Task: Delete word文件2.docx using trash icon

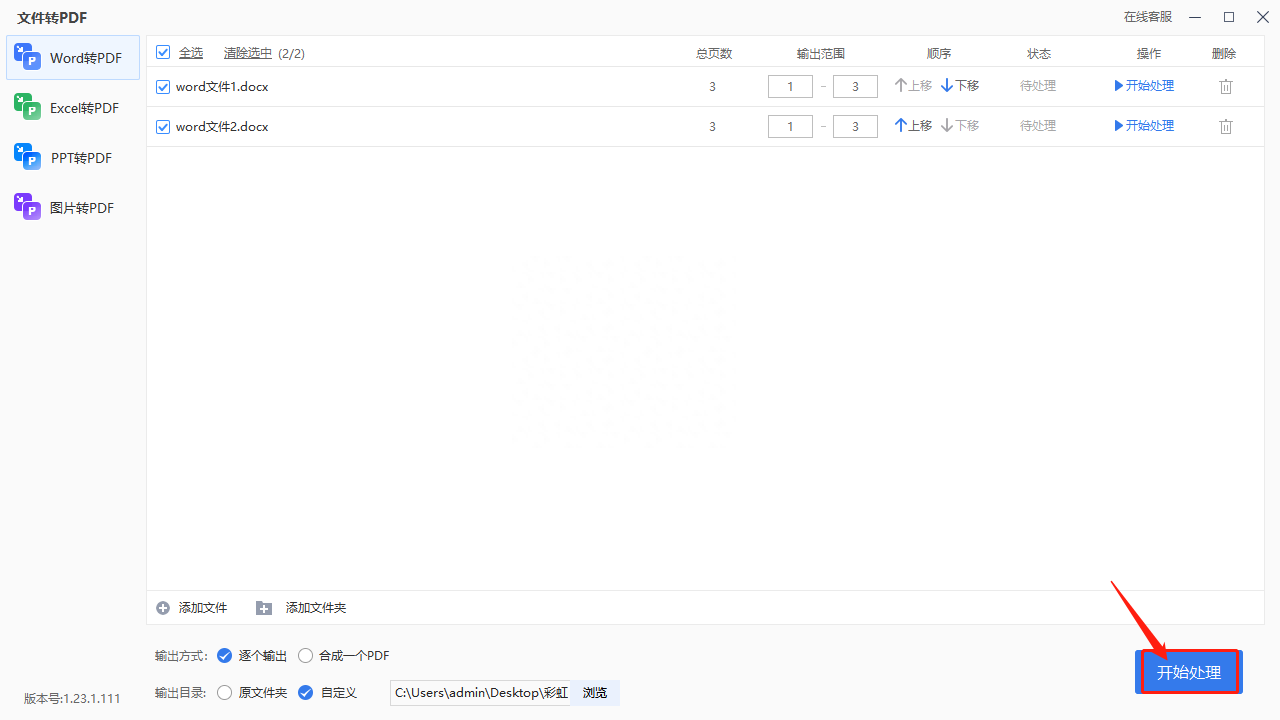Action: click(x=1226, y=127)
